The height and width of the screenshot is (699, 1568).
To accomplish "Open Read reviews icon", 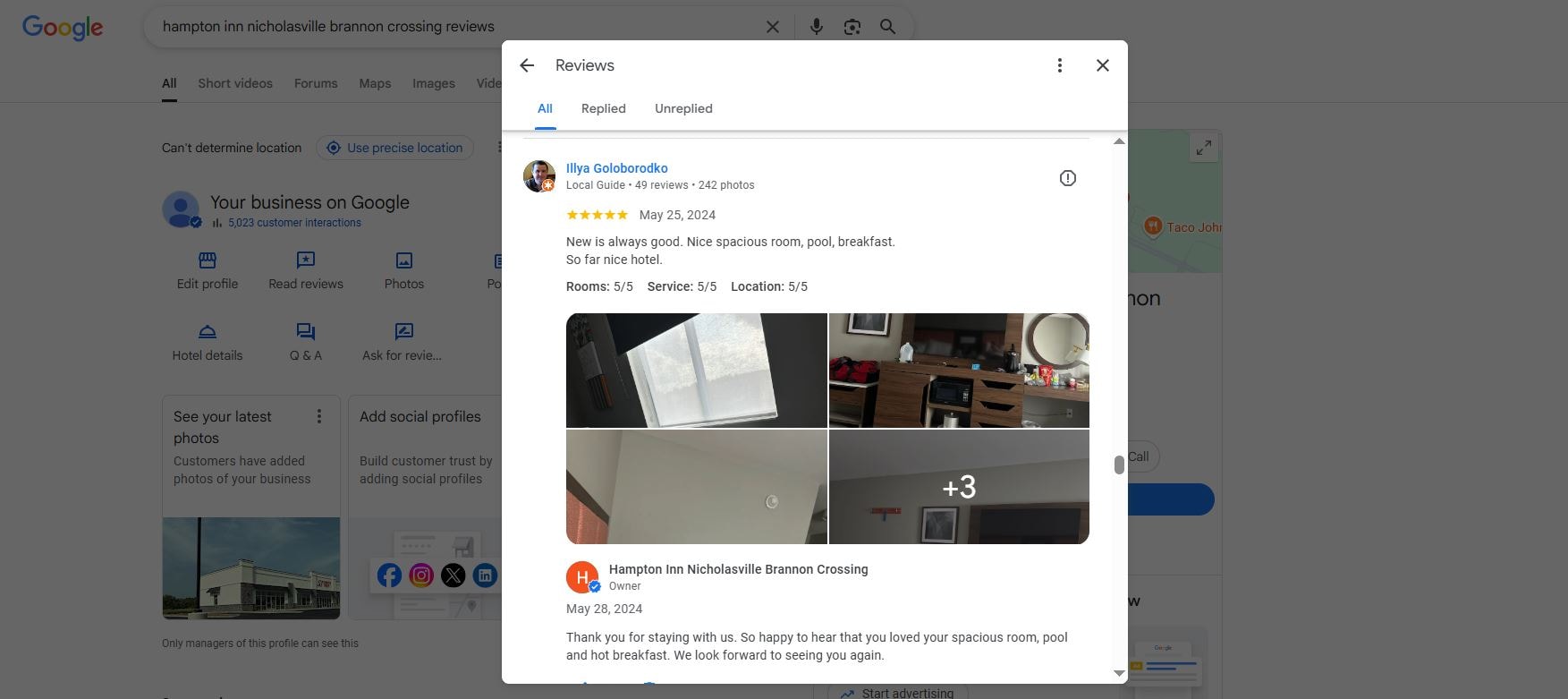I will [x=306, y=260].
